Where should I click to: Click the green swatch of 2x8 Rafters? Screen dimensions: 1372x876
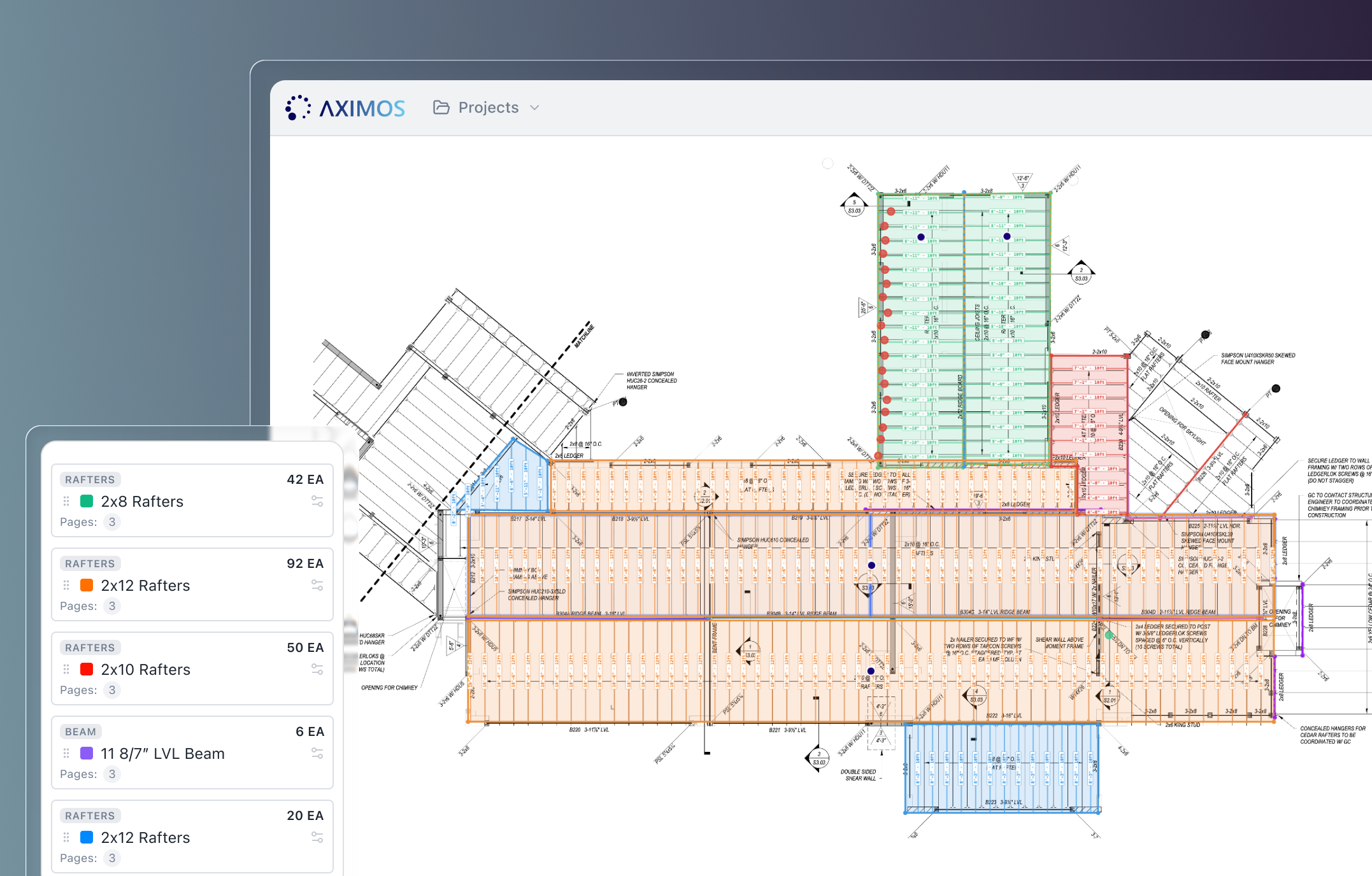87,502
